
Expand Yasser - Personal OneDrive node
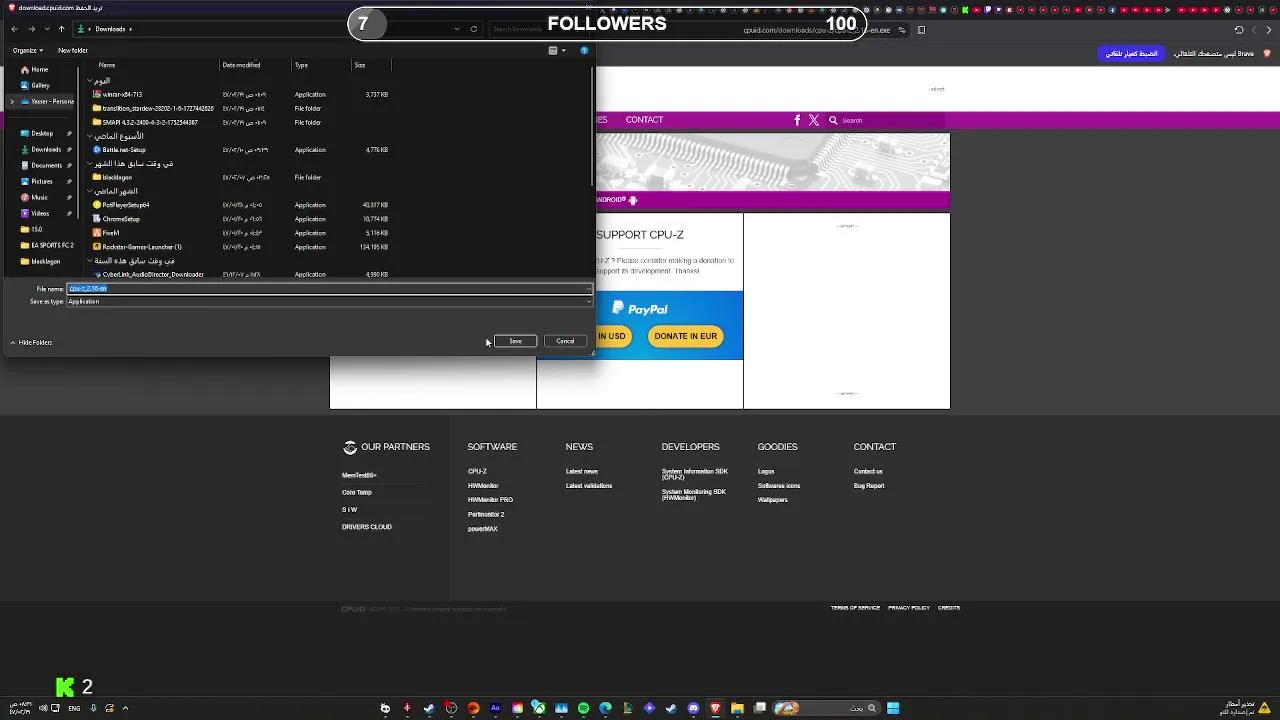pos(12,101)
